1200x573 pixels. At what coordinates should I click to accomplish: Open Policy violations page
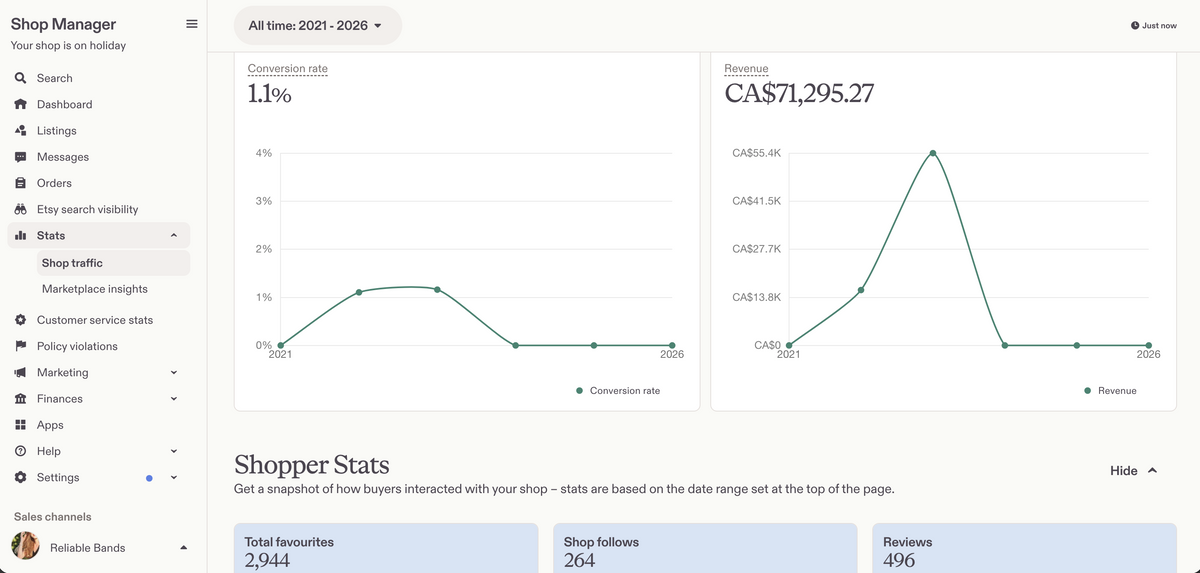pos(77,346)
